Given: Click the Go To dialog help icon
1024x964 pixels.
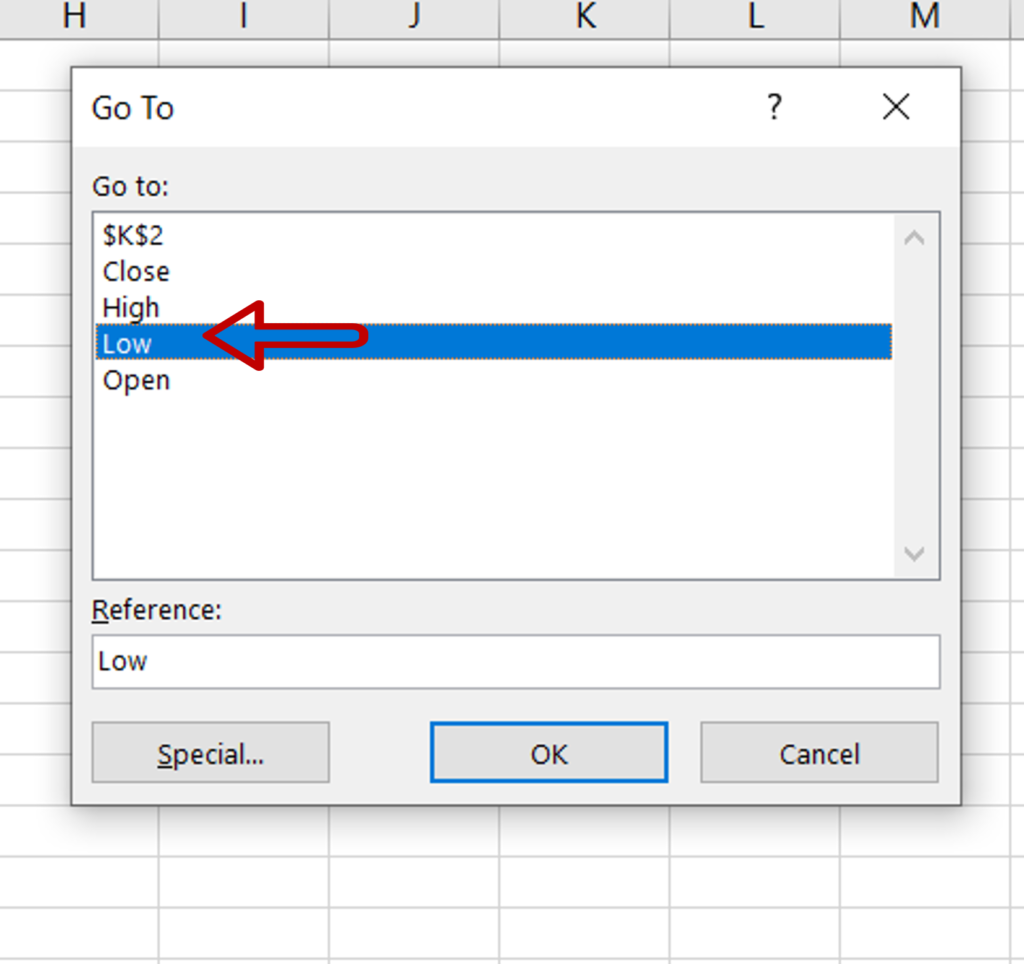Looking at the screenshot, I should click(775, 107).
